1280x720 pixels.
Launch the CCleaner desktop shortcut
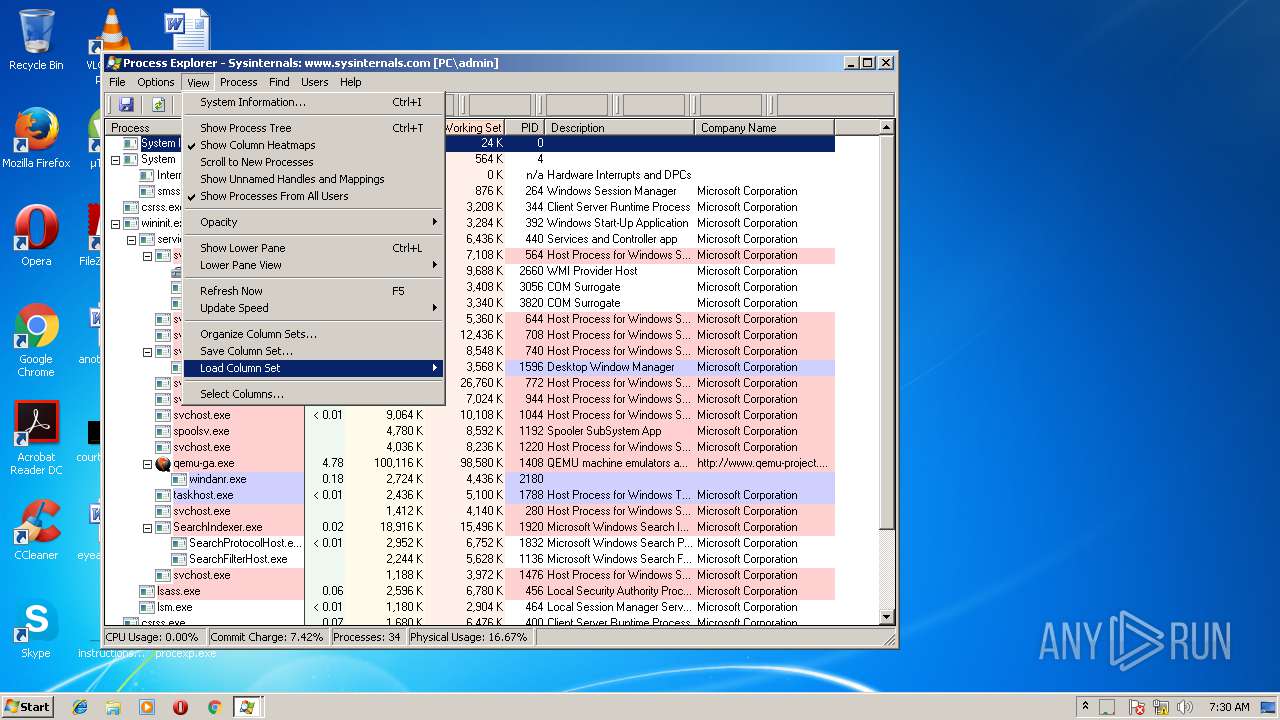36,530
